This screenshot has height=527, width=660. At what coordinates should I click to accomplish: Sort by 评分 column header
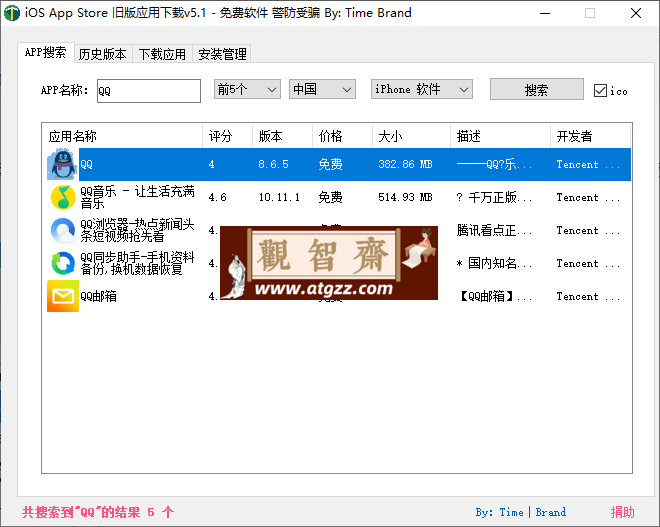tap(228, 136)
